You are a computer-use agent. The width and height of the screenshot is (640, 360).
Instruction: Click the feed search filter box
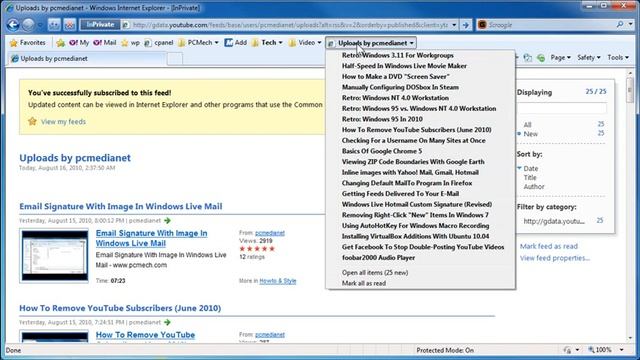tap(561, 108)
